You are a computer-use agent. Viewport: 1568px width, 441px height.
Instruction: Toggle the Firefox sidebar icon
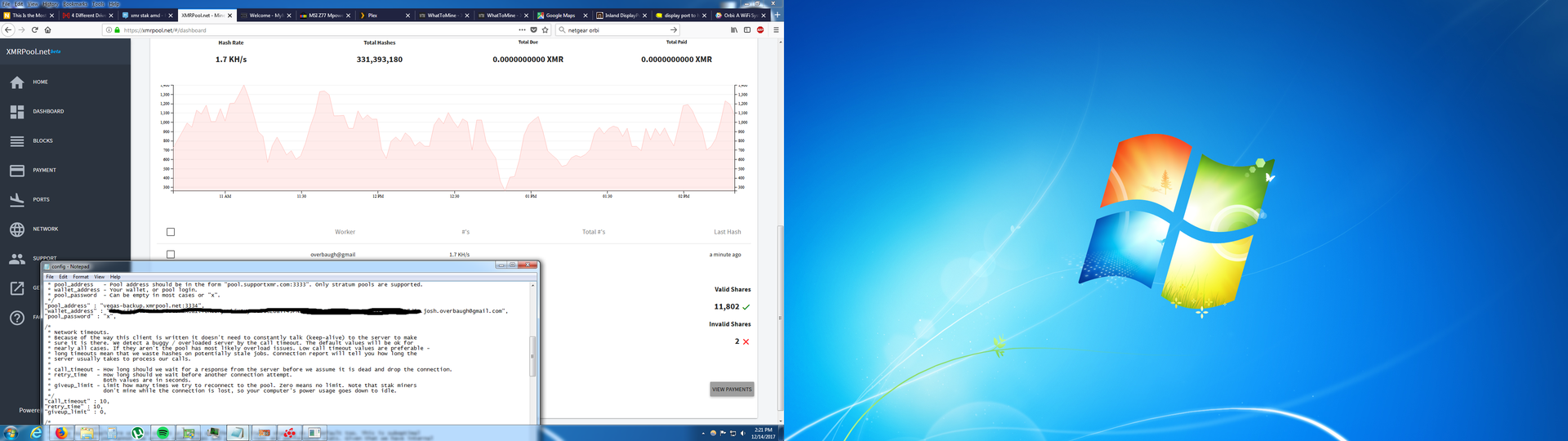[747, 29]
